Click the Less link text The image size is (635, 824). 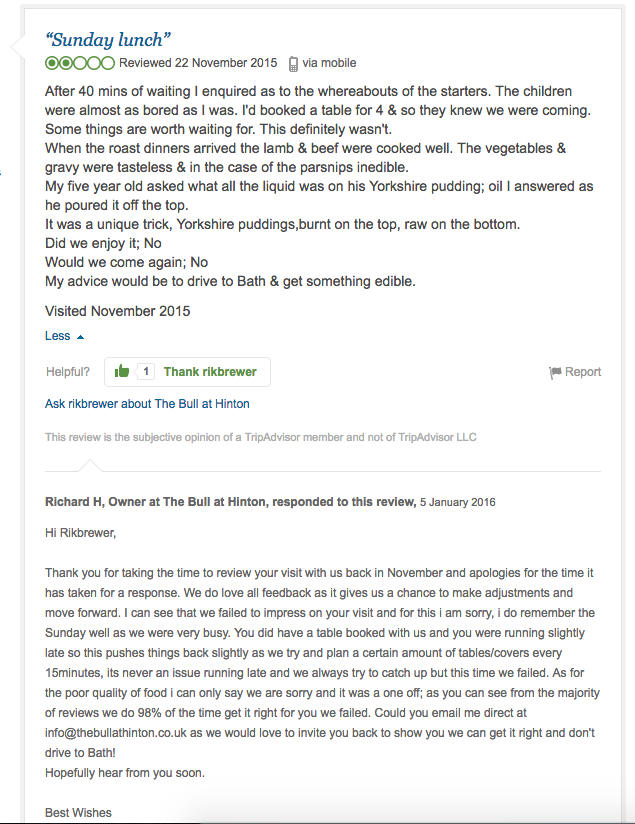click(x=57, y=336)
